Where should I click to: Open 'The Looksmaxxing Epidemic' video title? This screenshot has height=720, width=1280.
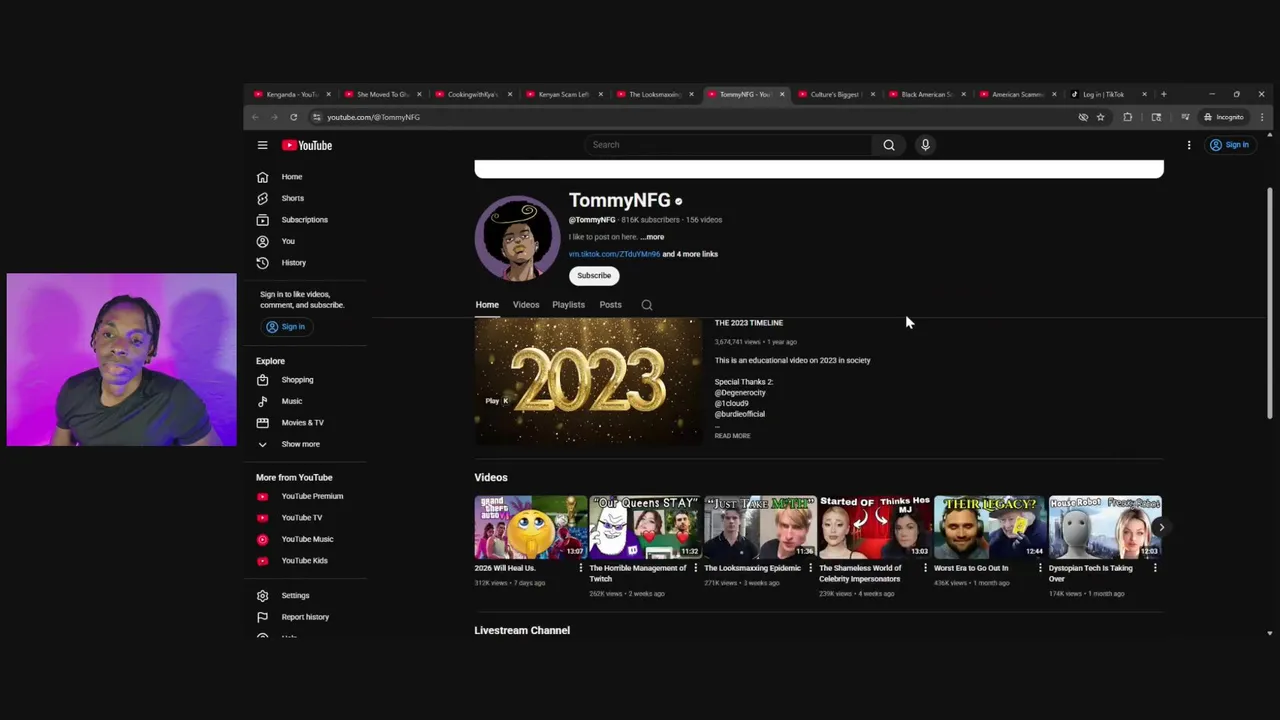752,568
